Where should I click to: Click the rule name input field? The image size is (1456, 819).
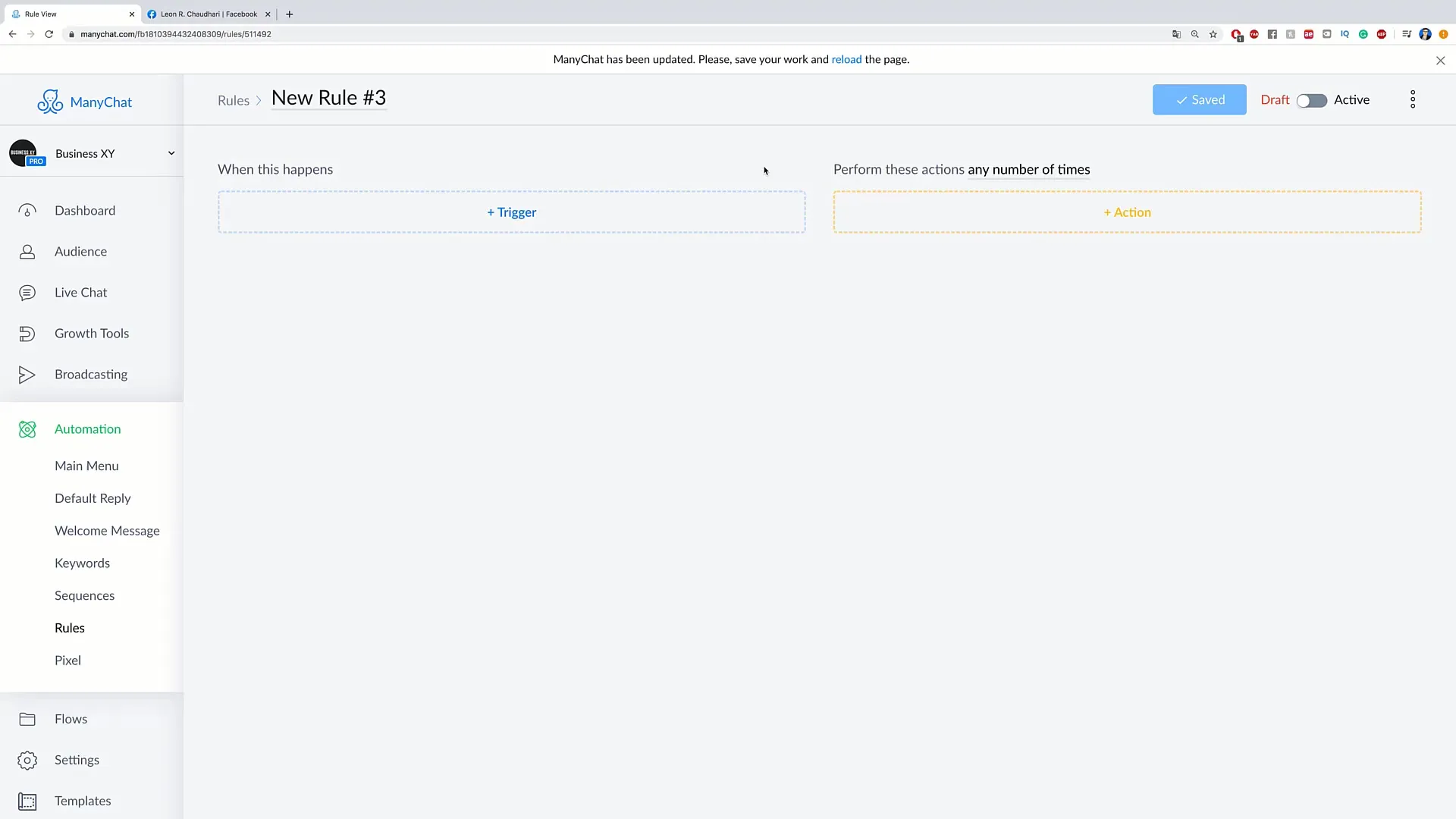click(329, 98)
